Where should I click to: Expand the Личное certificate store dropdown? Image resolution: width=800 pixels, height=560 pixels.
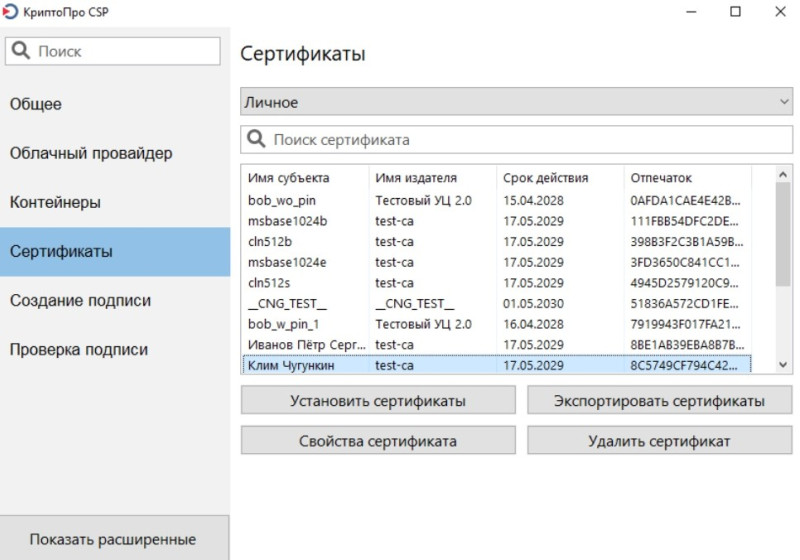coord(516,102)
